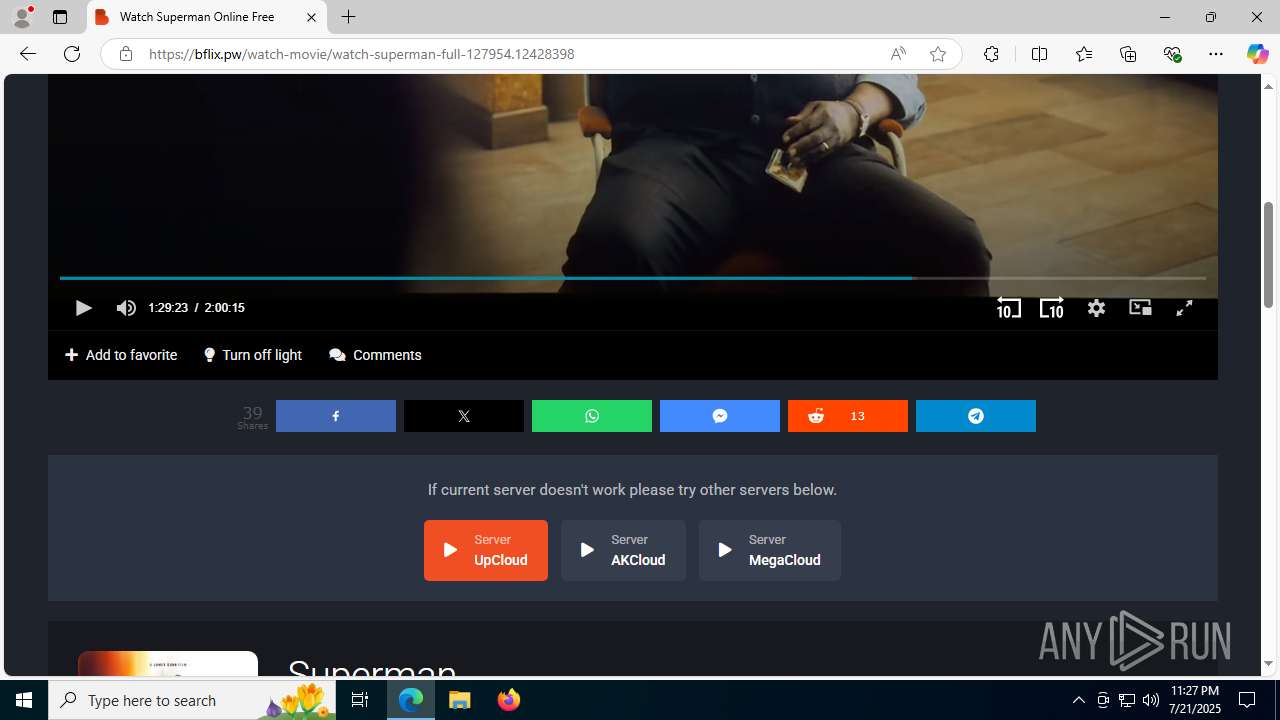The width and height of the screenshot is (1280, 720).
Task: Open Browser essentials
Action: pyautogui.click(x=1172, y=54)
